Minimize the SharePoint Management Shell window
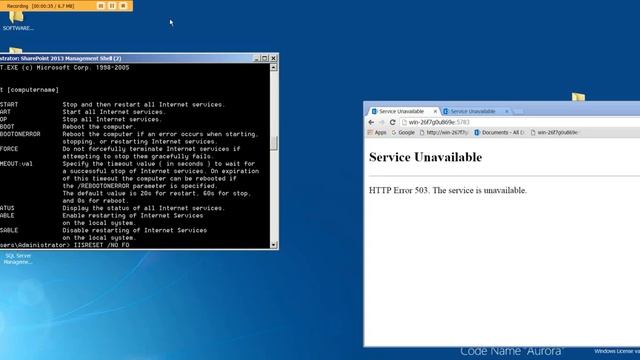Viewport: 640px width, 360px height. tap(256, 58)
